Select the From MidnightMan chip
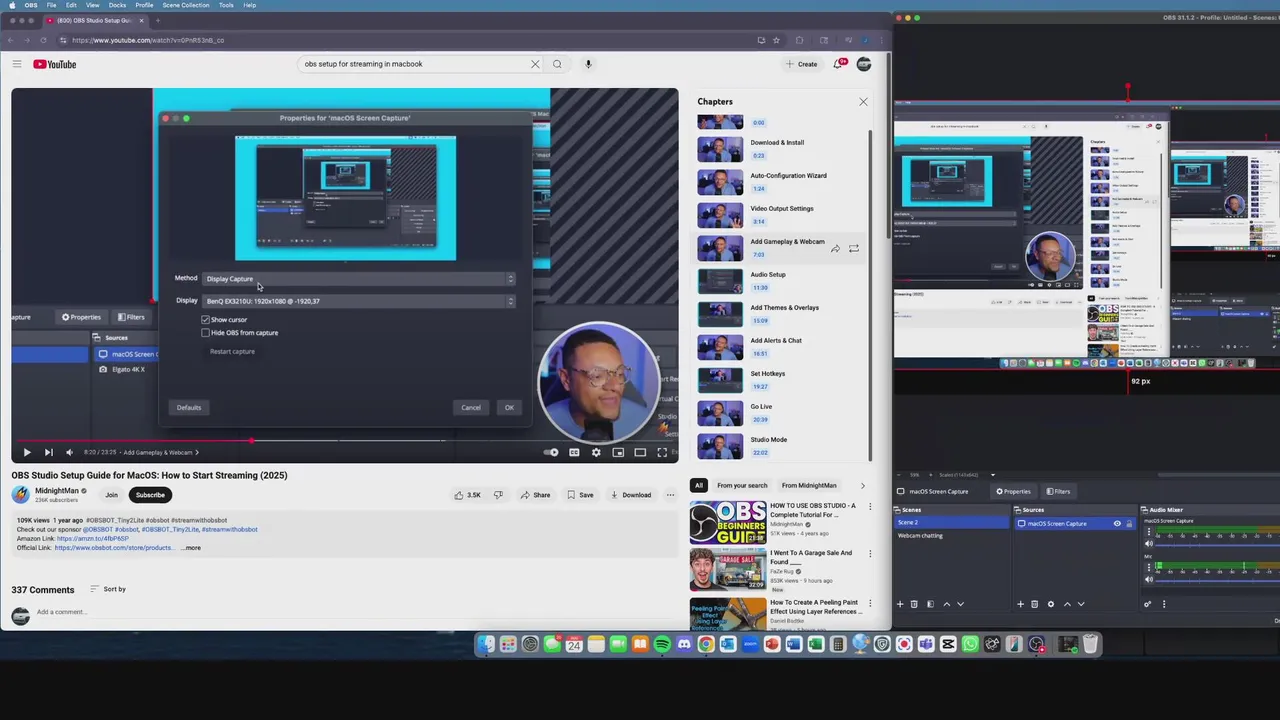 point(809,485)
